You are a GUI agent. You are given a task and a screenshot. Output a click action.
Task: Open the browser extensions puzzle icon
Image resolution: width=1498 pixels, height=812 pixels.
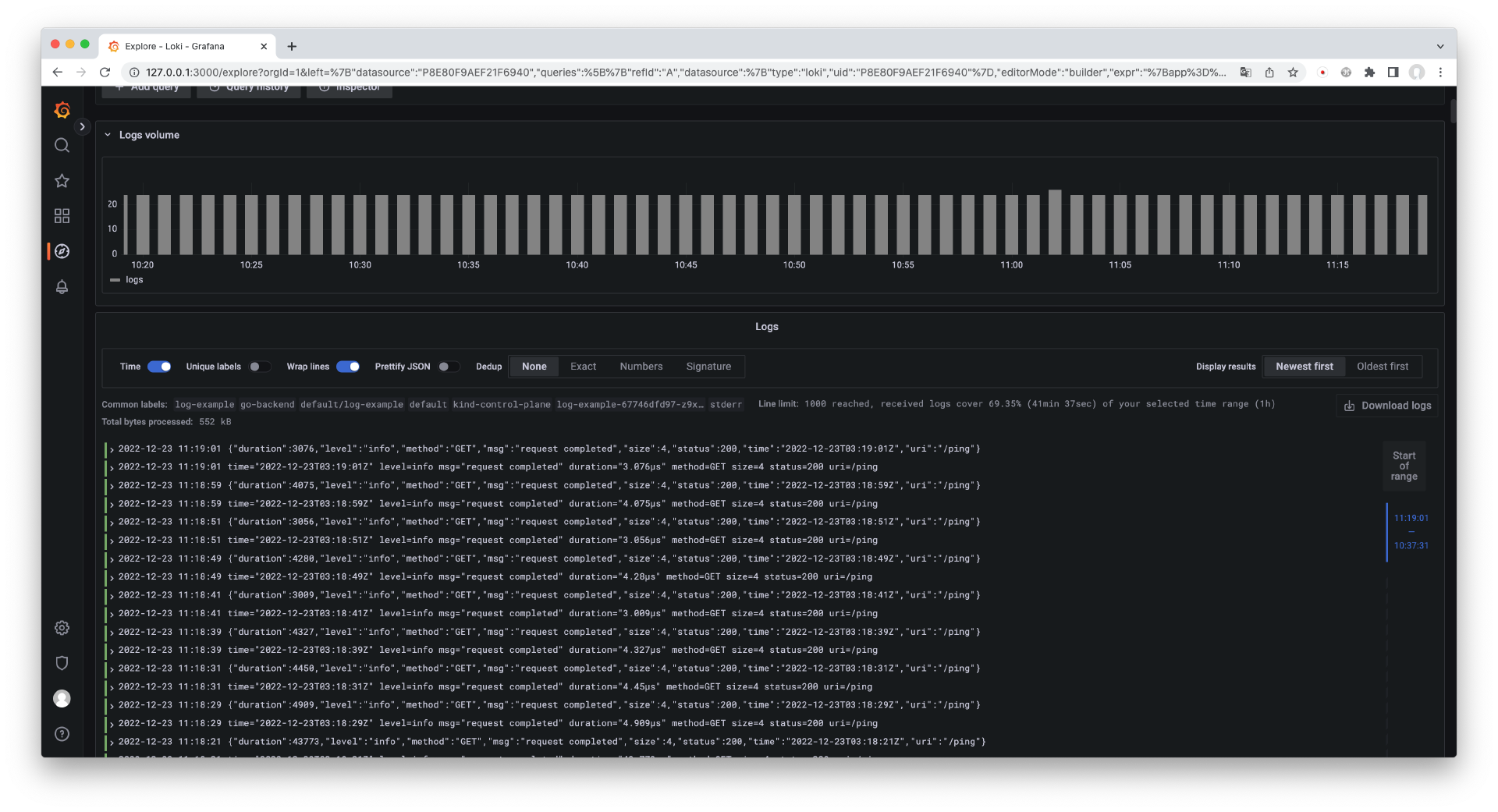point(1369,72)
